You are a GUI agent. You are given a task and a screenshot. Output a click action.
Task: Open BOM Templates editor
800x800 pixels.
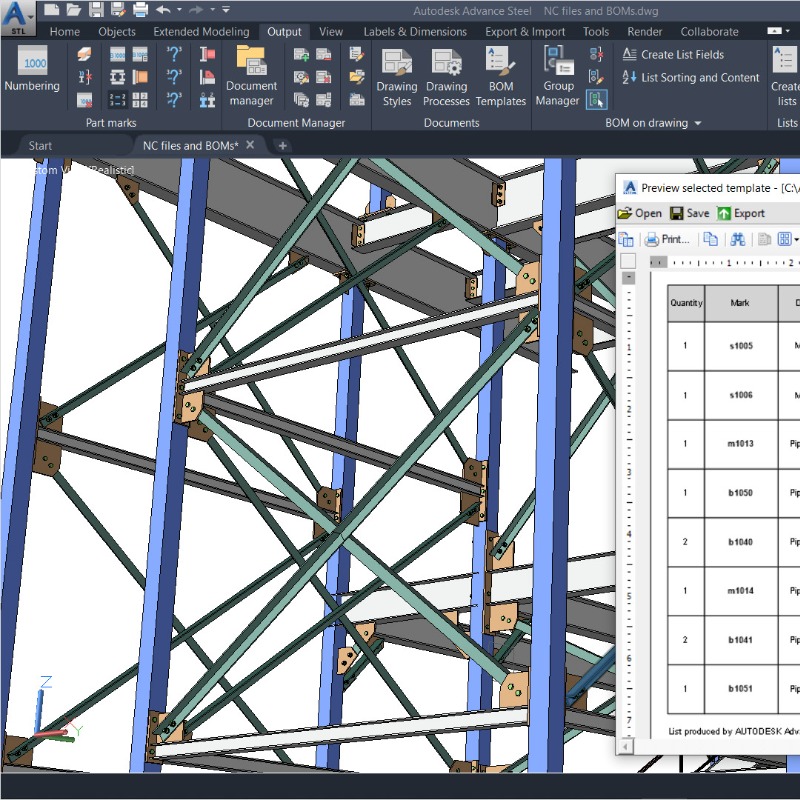501,75
